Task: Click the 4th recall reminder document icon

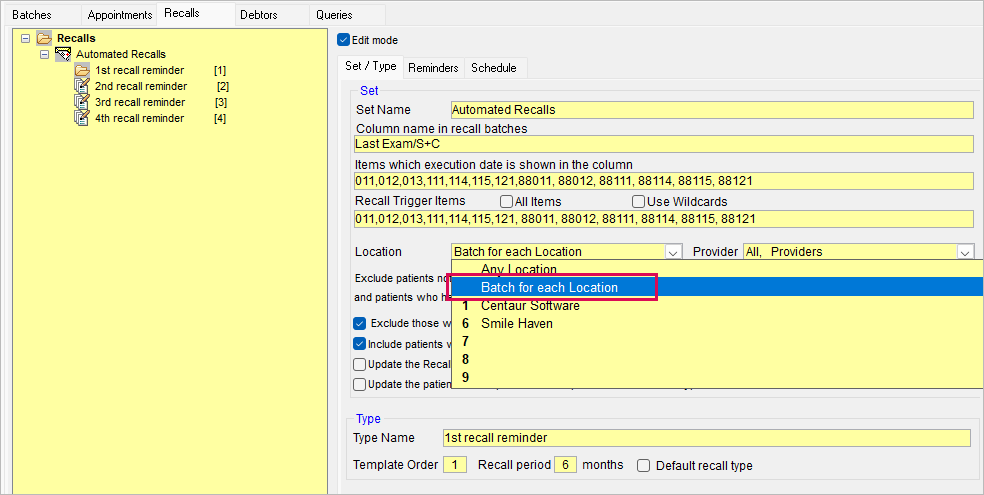Action: [x=82, y=118]
